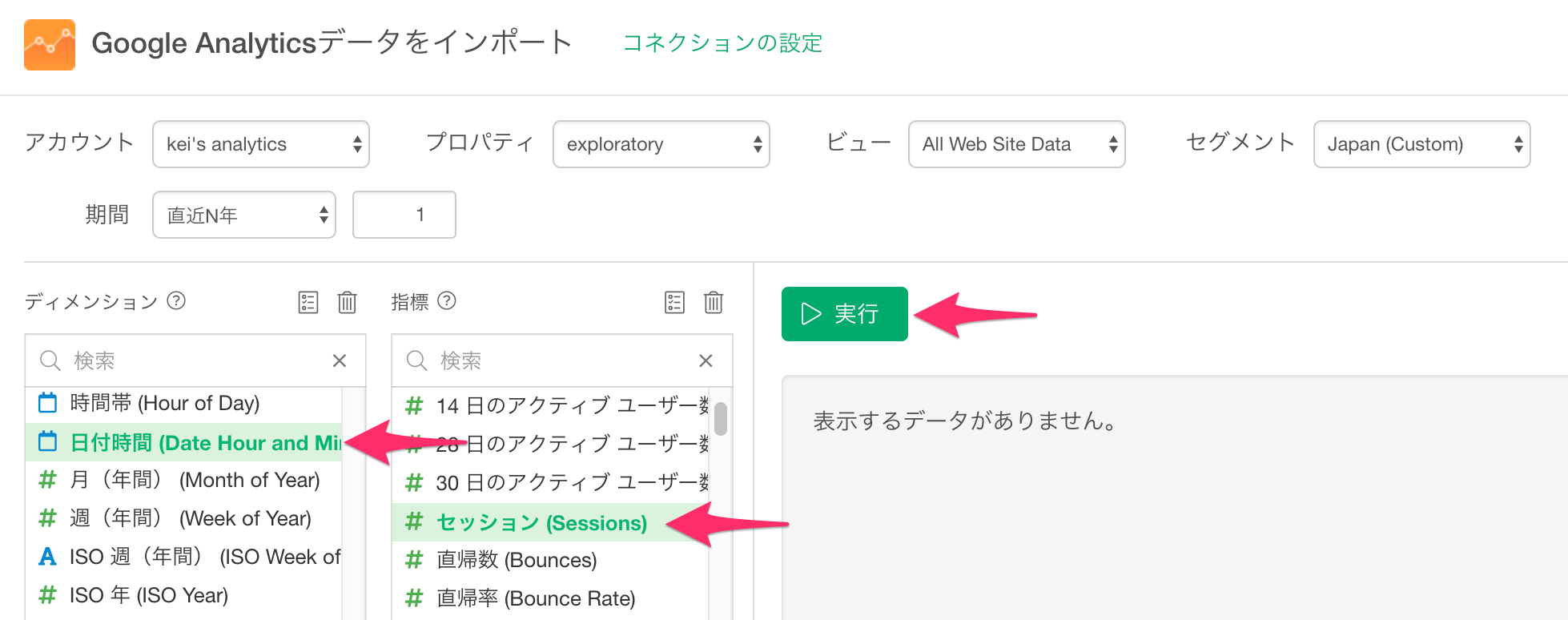Click the 指標 trash icon
Screen dimensions: 1568x620
tap(714, 302)
